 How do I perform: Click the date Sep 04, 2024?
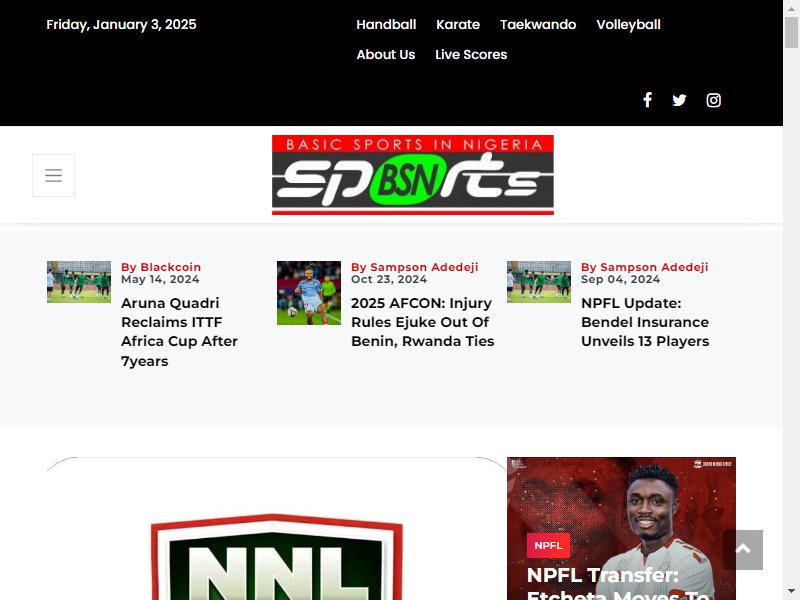620,279
